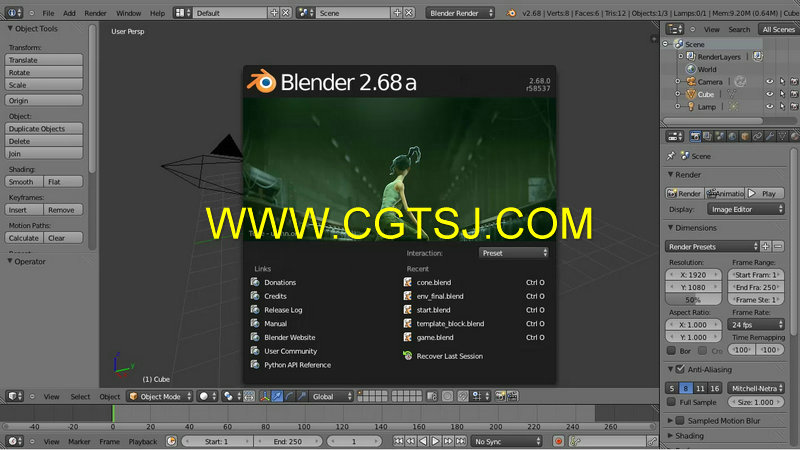Viewport: 800px width, 450px height.
Task: Toggle the 3D manipulator widget icon
Action: pyautogui.click(x=264, y=396)
